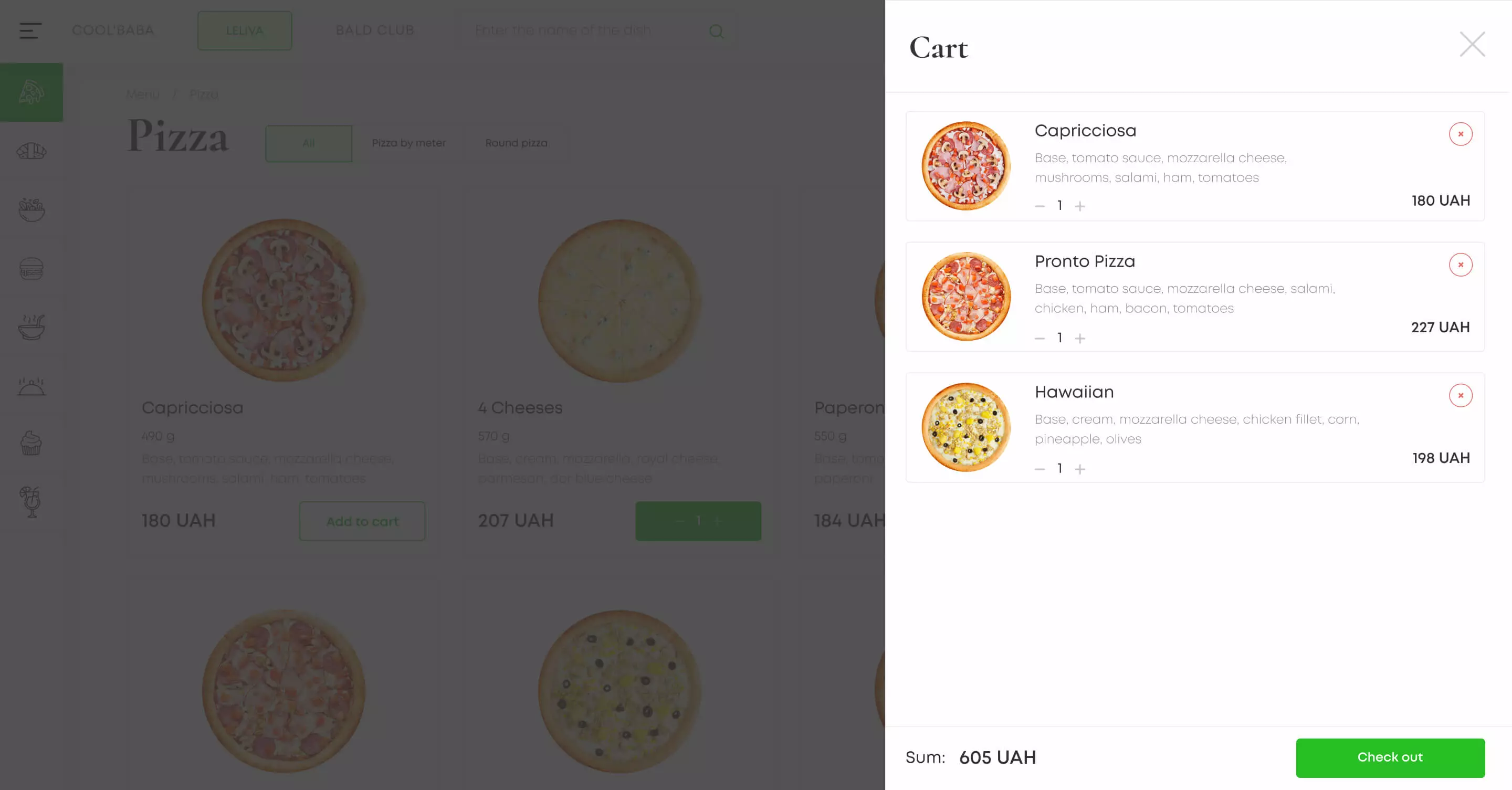This screenshot has height=790, width=1512.
Task: Open the cocktail drinks category icon
Action: click(31, 502)
